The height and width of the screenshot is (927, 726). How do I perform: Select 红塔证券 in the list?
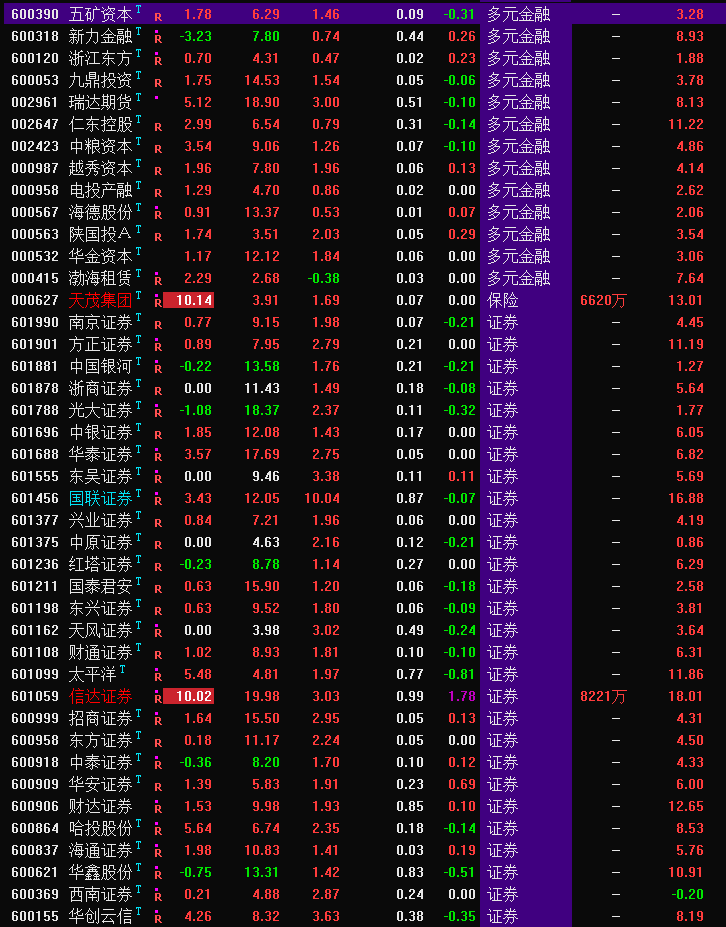(100, 565)
